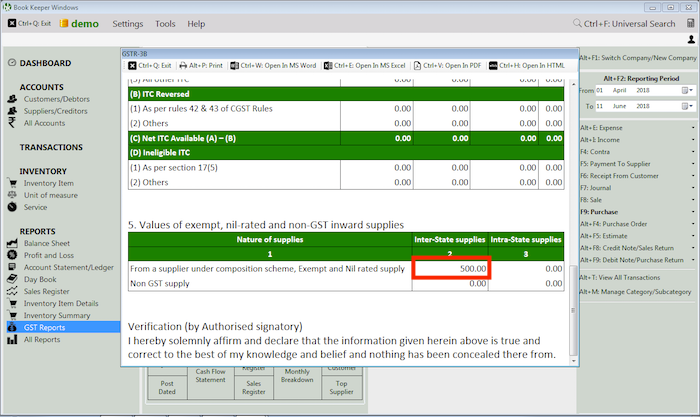Click the Universal Search magnifier icon
This screenshot has height=417, width=700.
pos(577,23)
